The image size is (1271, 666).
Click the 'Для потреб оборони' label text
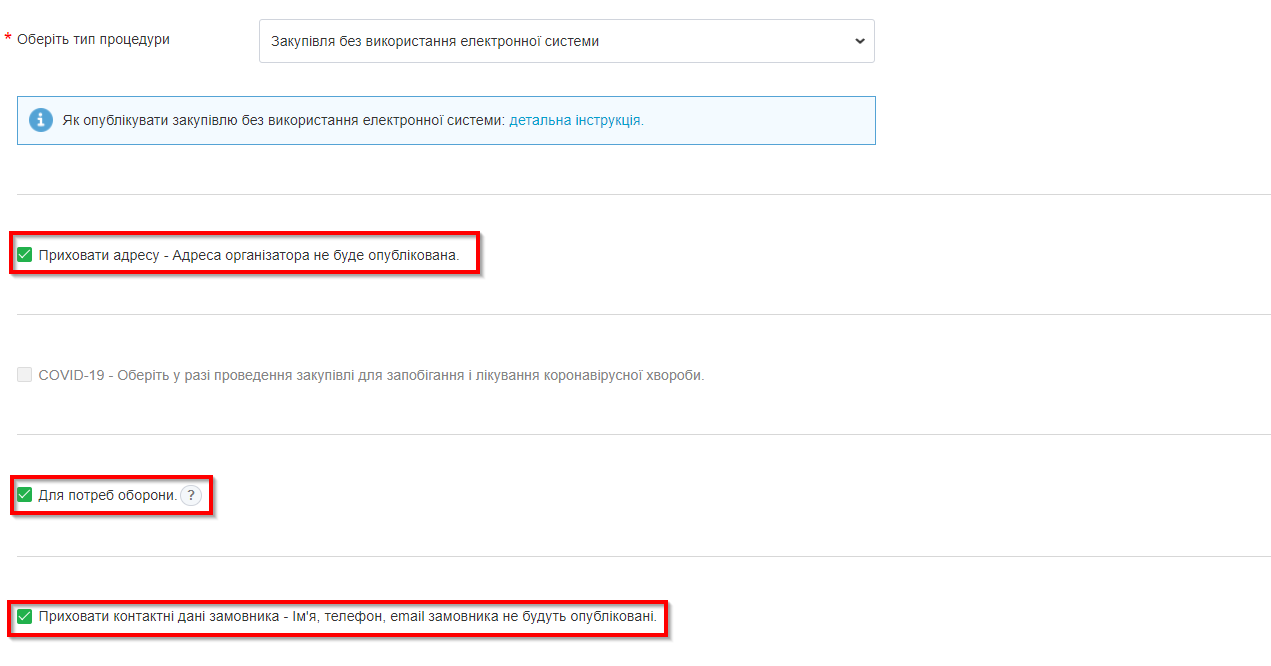[108, 495]
